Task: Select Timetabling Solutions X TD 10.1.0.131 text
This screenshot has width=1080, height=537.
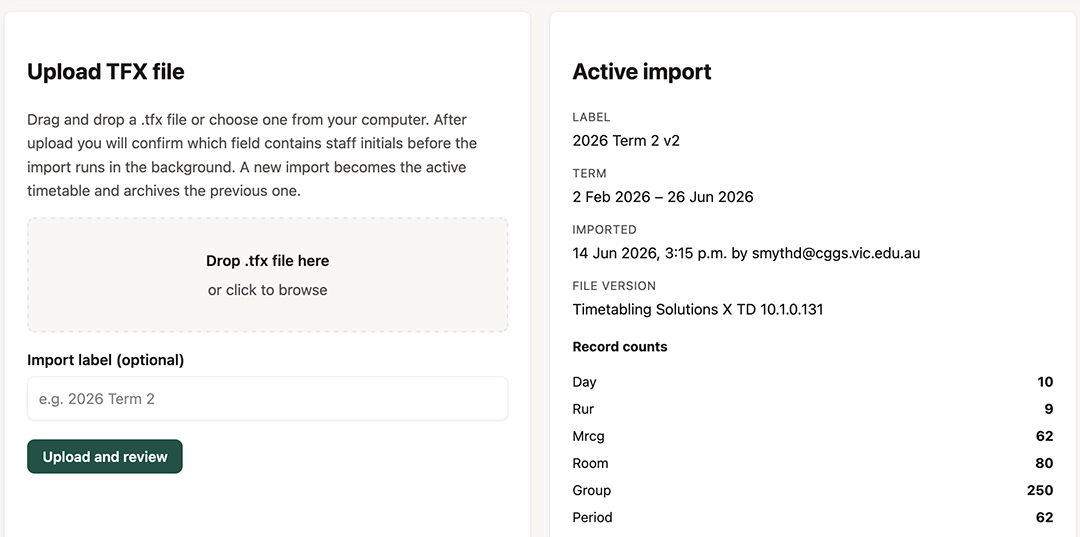Action: 698,309
